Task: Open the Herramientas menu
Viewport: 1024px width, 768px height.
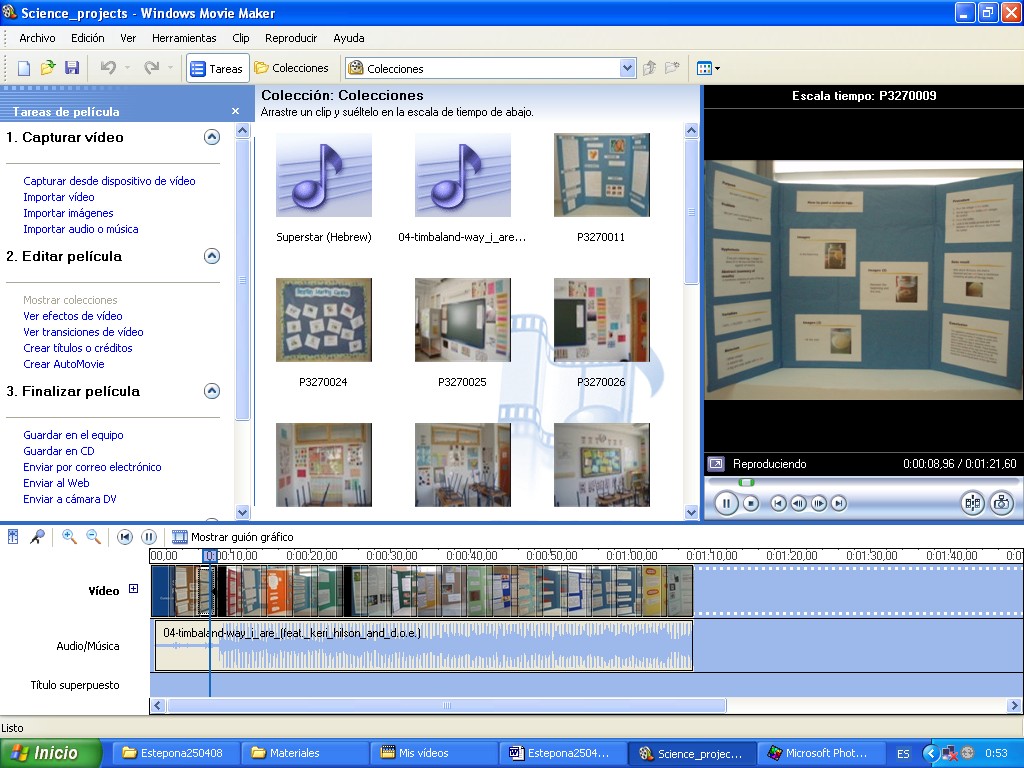Action: (184, 38)
